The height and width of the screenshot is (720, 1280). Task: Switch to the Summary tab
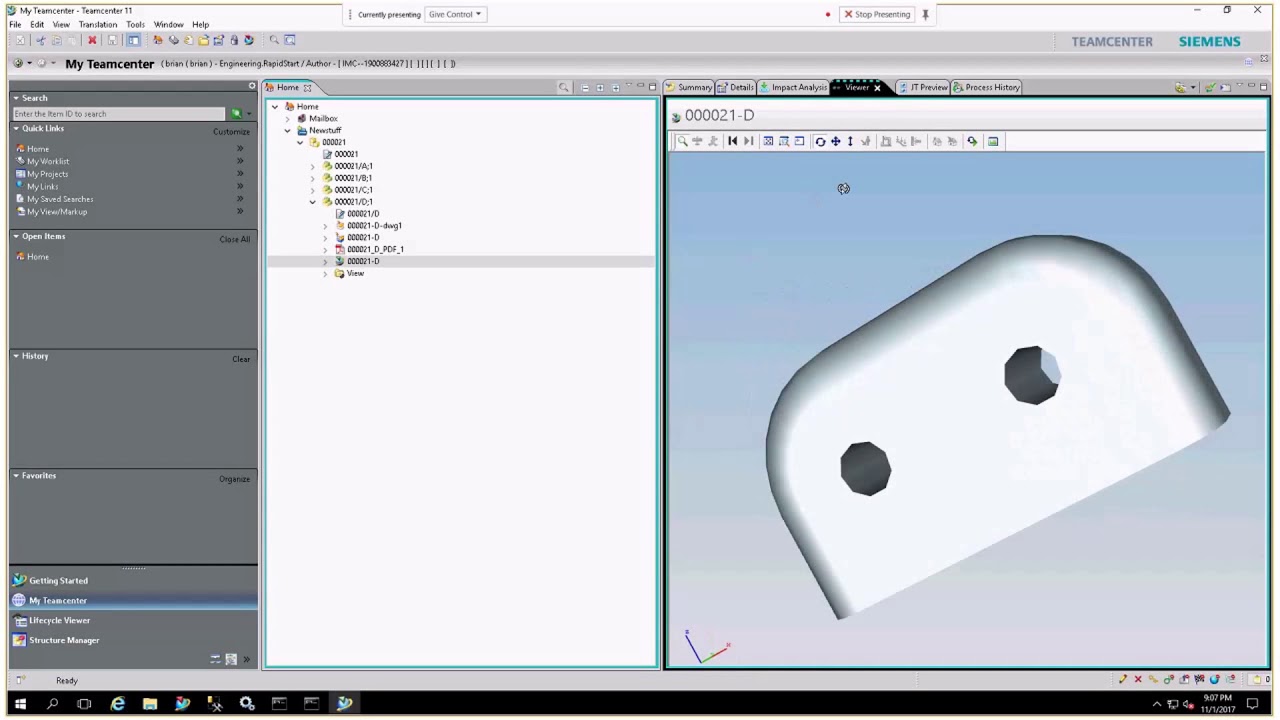(689, 87)
